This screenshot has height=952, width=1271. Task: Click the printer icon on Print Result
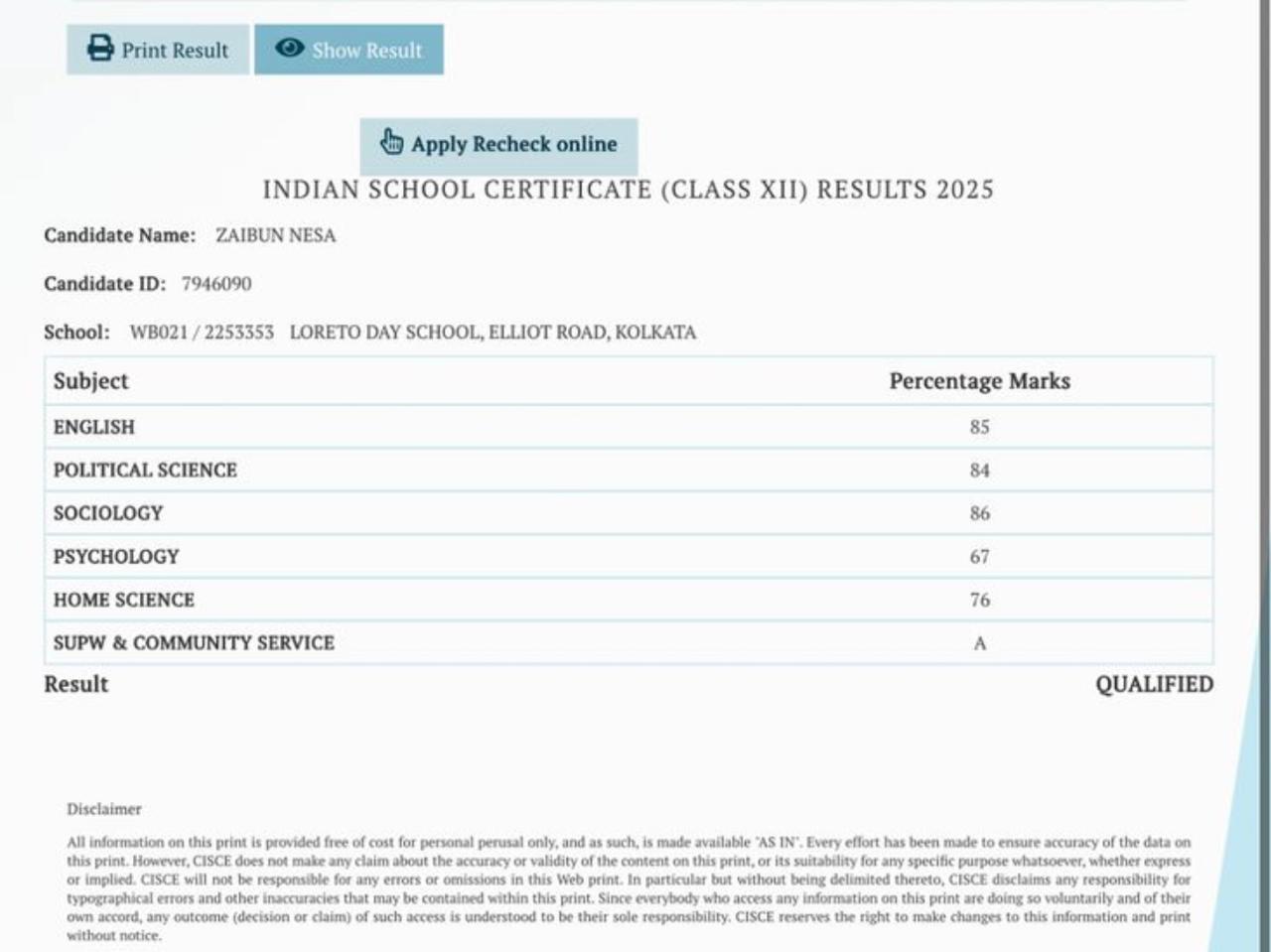(x=100, y=49)
